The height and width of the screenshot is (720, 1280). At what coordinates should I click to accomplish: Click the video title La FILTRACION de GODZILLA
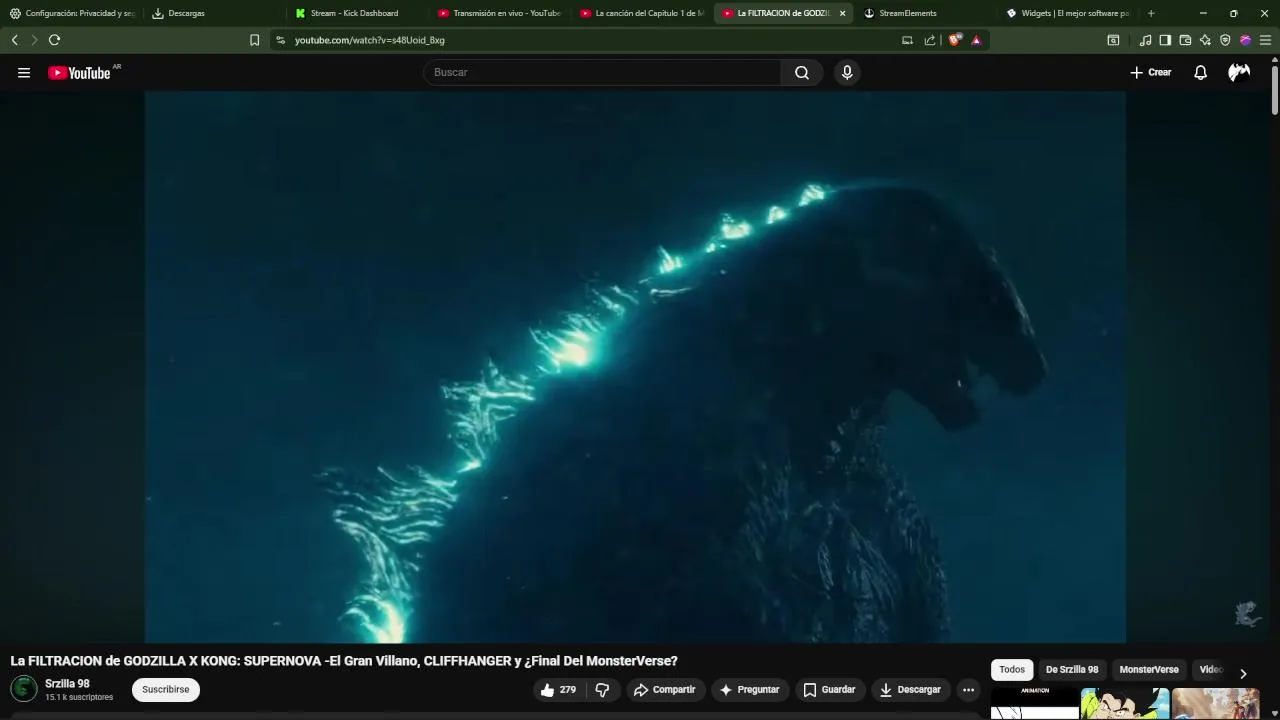point(344,661)
